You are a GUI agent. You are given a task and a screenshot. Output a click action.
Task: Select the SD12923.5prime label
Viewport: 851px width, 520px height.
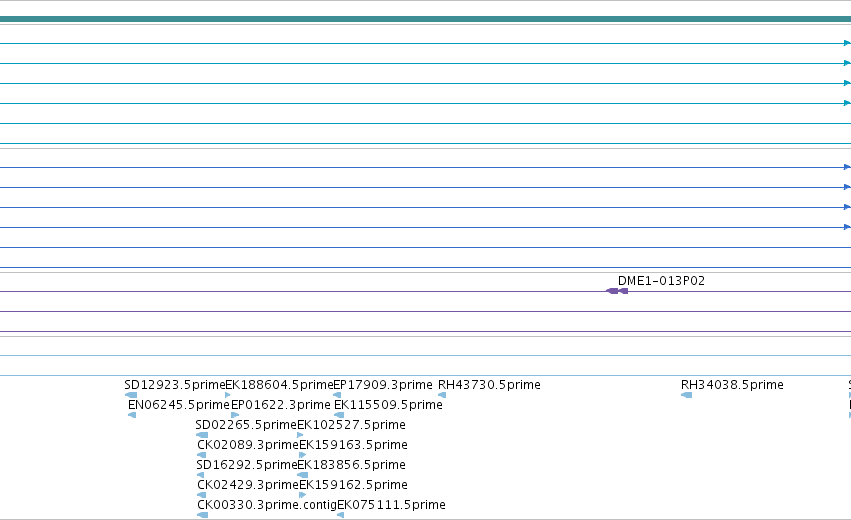tap(174, 385)
